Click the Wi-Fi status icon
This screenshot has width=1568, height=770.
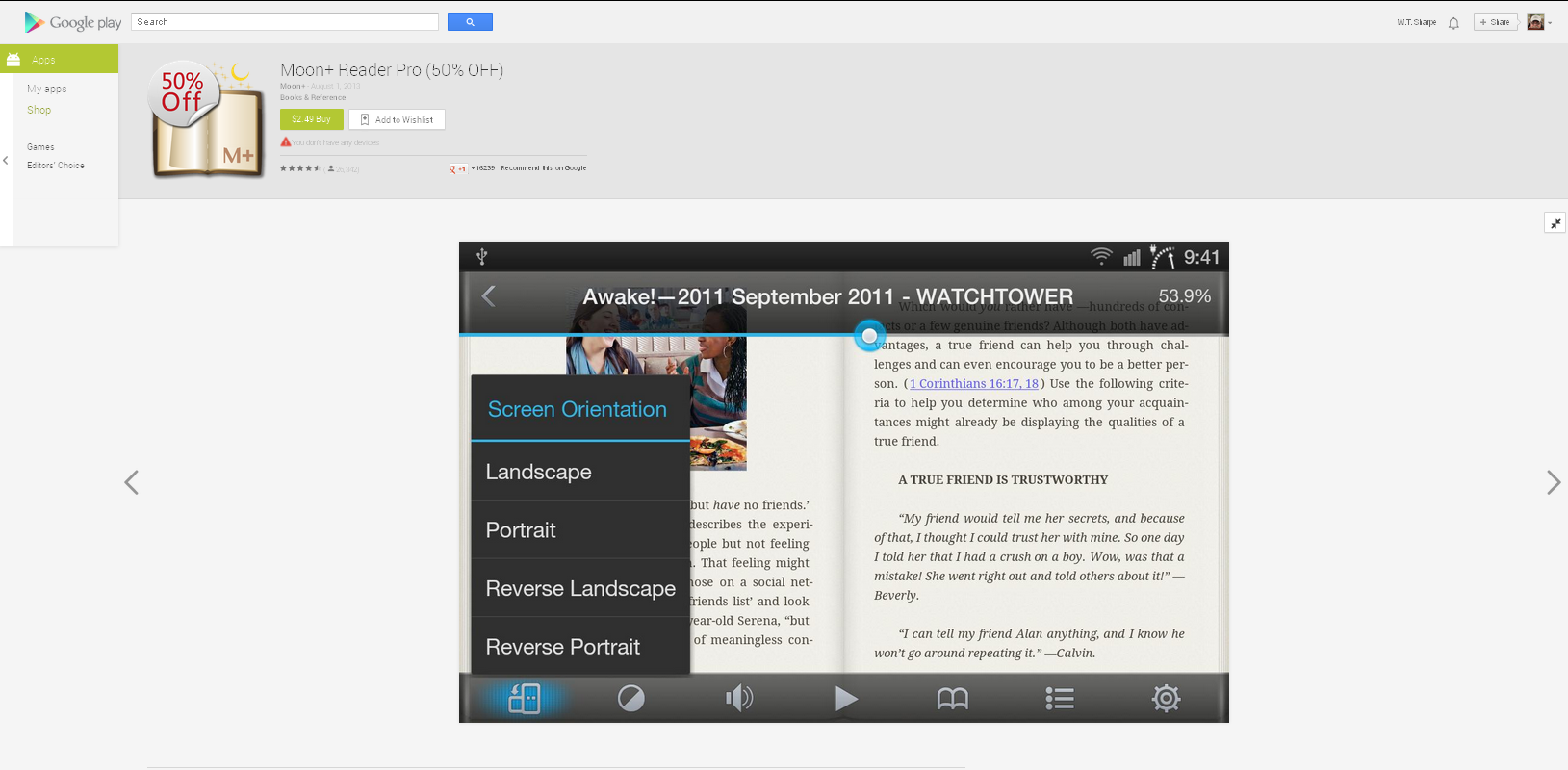pyautogui.click(x=1101, y=257)
